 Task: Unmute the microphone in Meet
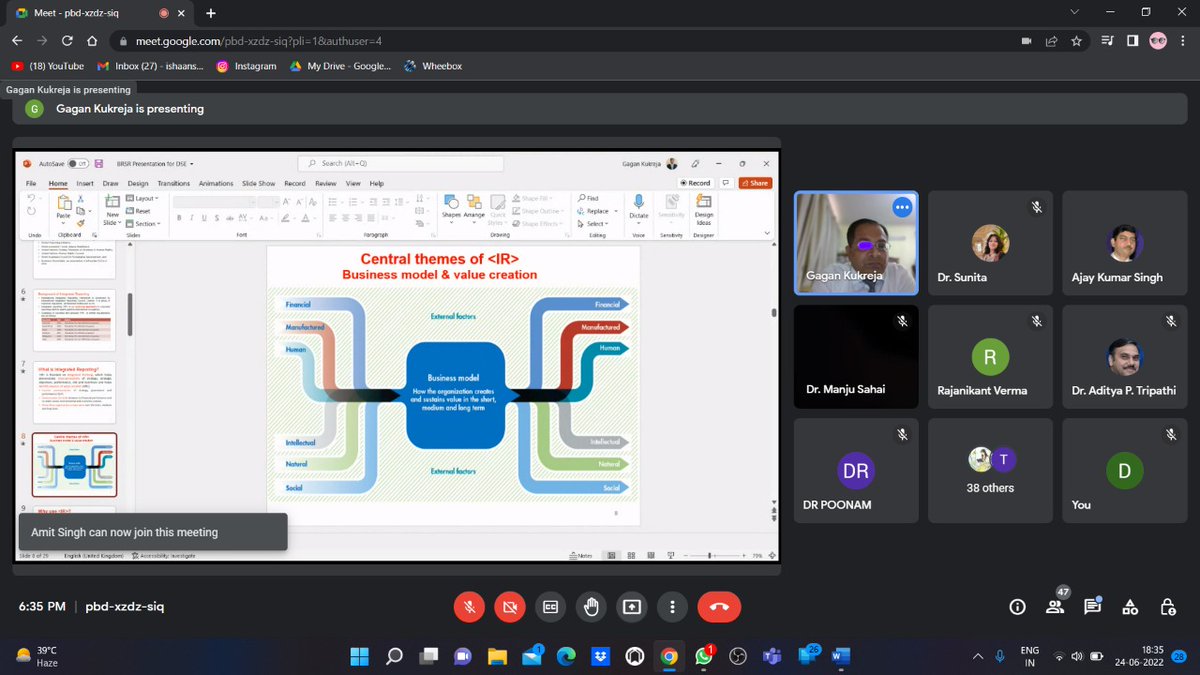click(x=470, y=606)
